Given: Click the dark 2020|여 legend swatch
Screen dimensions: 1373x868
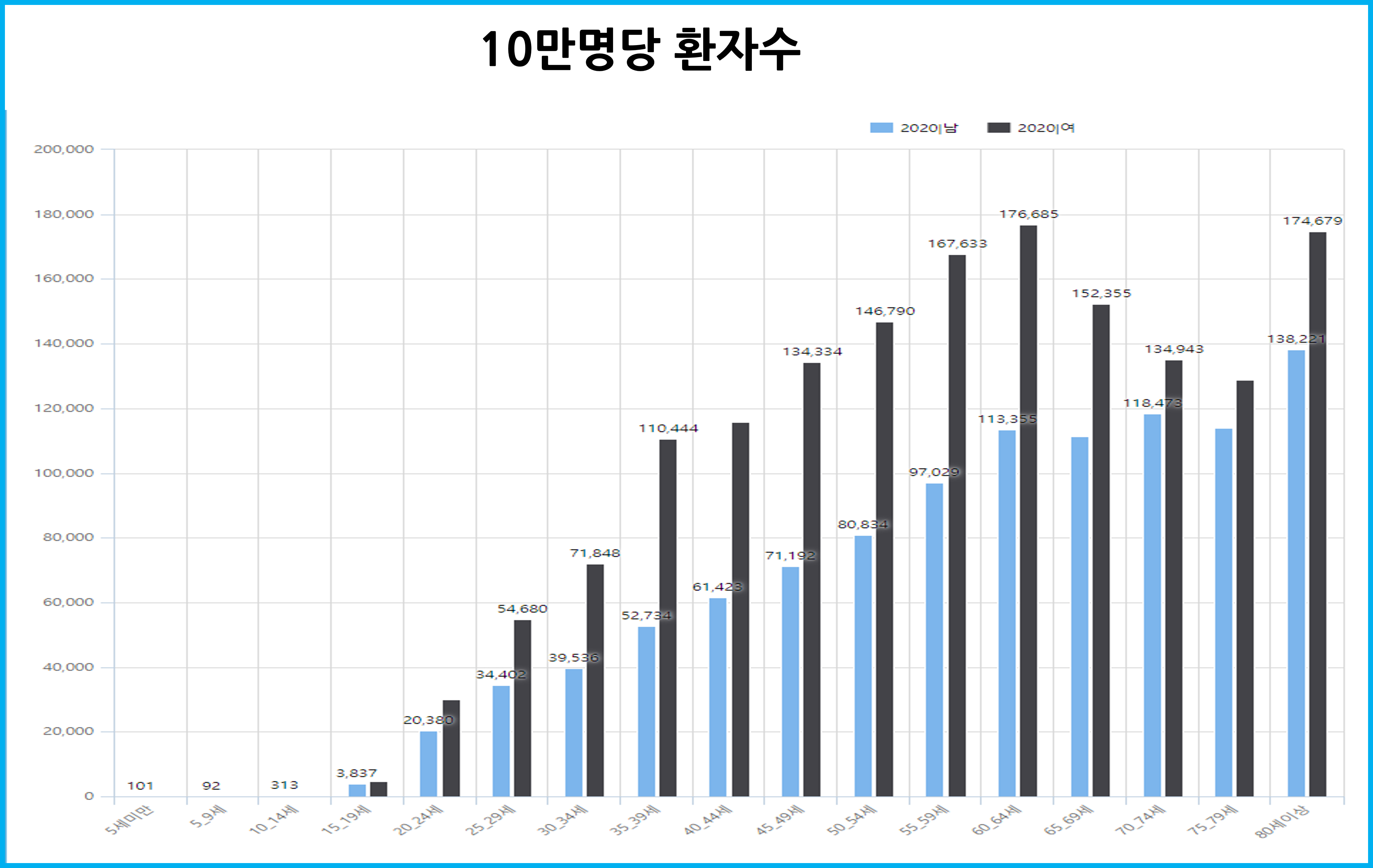Looking at the screenshot, I should [x=998, y=128].
